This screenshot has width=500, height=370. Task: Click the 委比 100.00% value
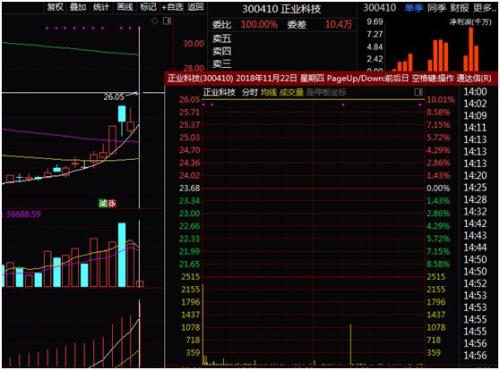[259, 24]
